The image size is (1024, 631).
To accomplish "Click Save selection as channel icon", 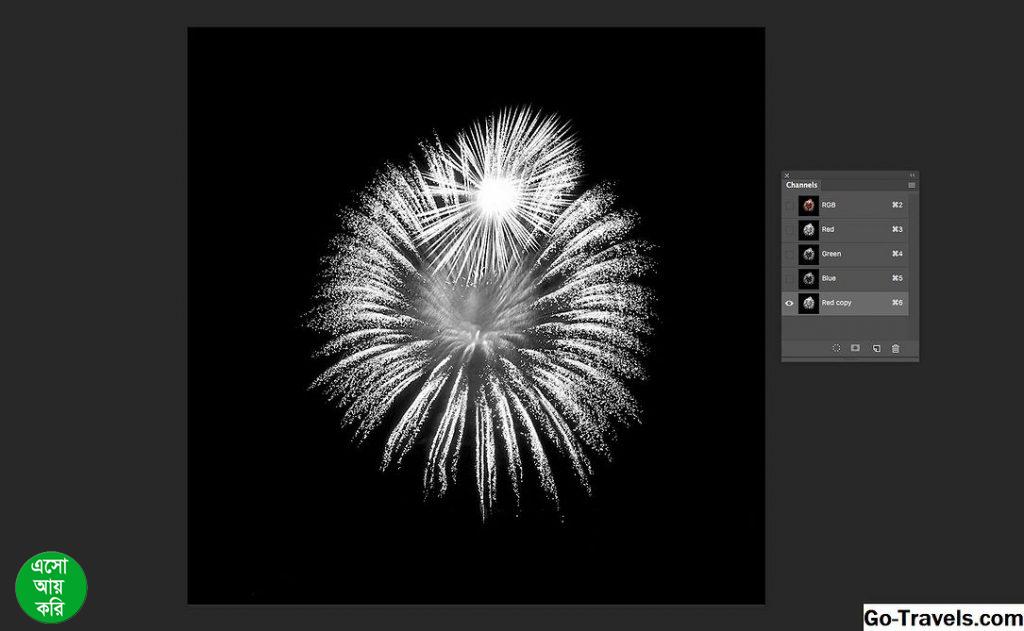I will tap(855, 348).
